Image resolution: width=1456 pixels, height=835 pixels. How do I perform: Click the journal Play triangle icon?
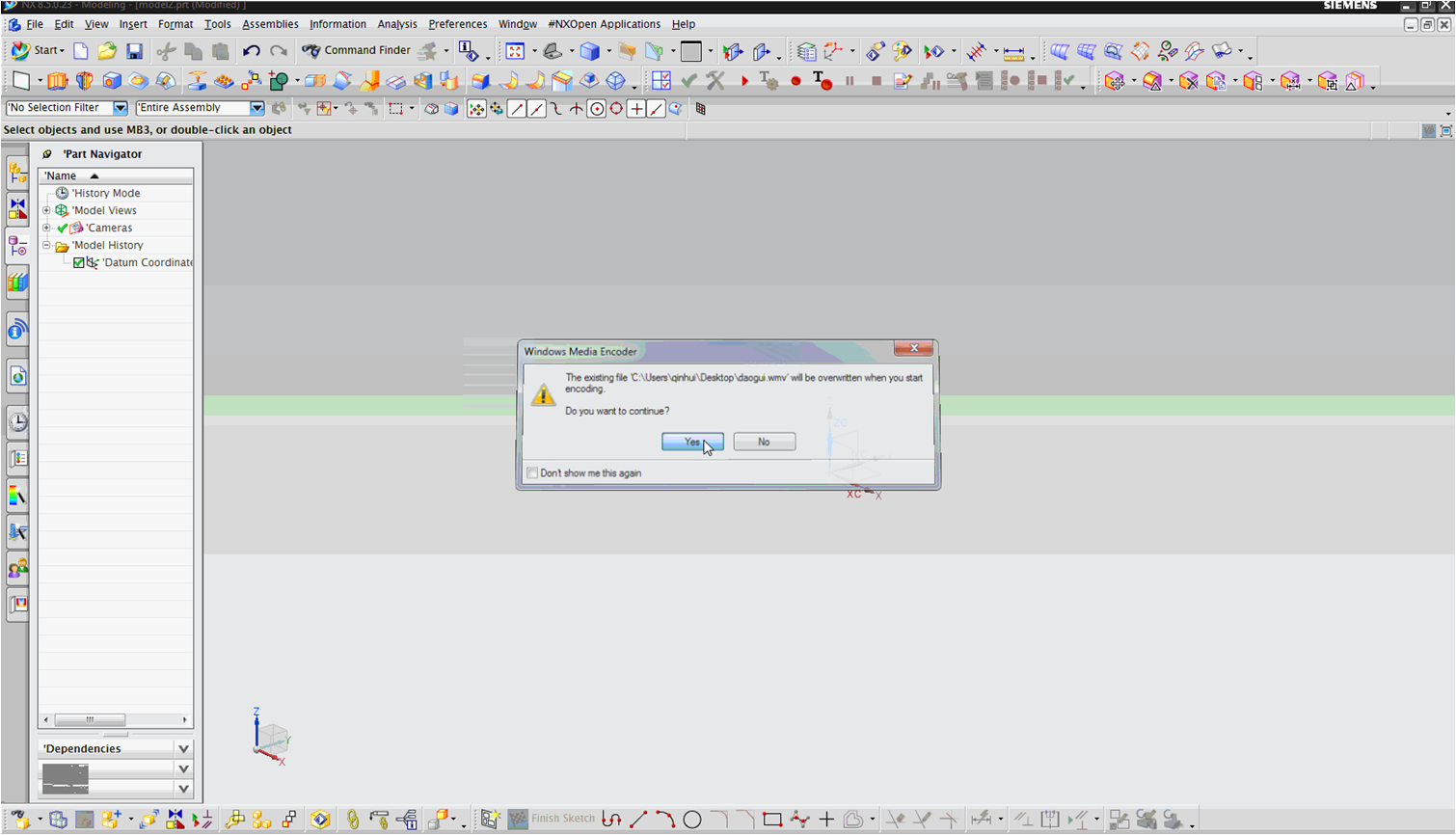click(x=744, y=82)
